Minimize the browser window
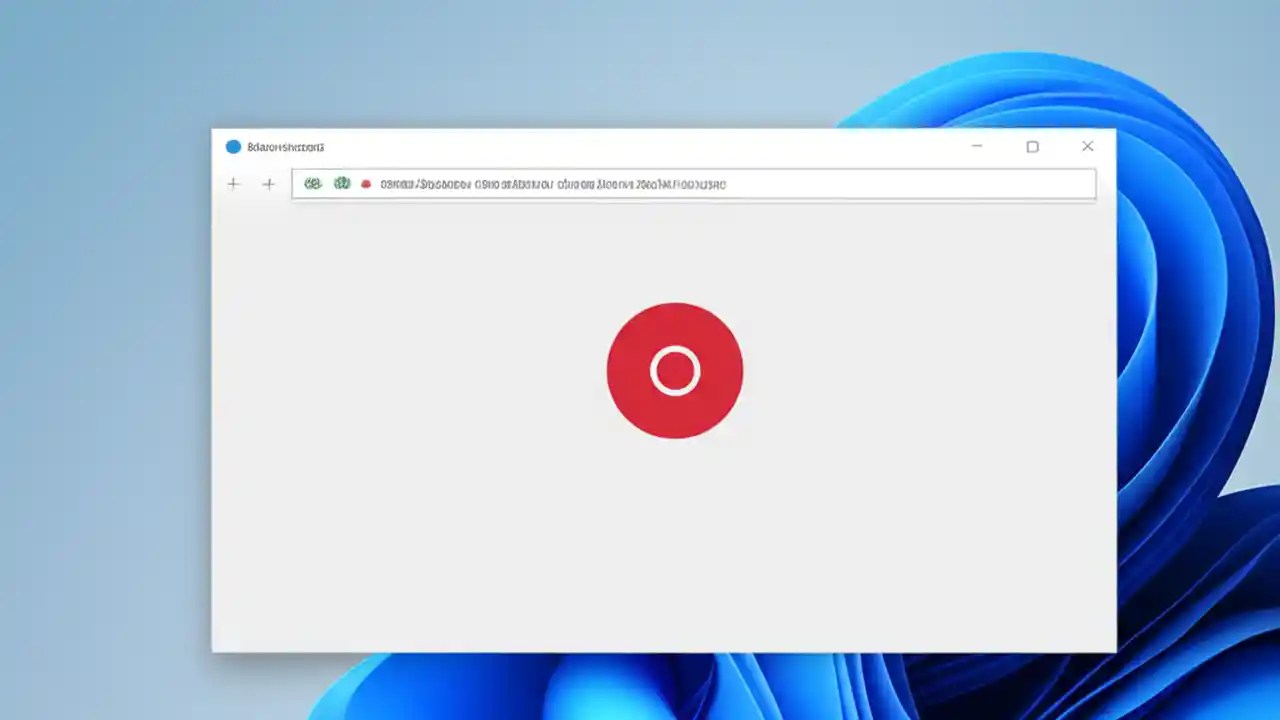 [x=976, y=146]
